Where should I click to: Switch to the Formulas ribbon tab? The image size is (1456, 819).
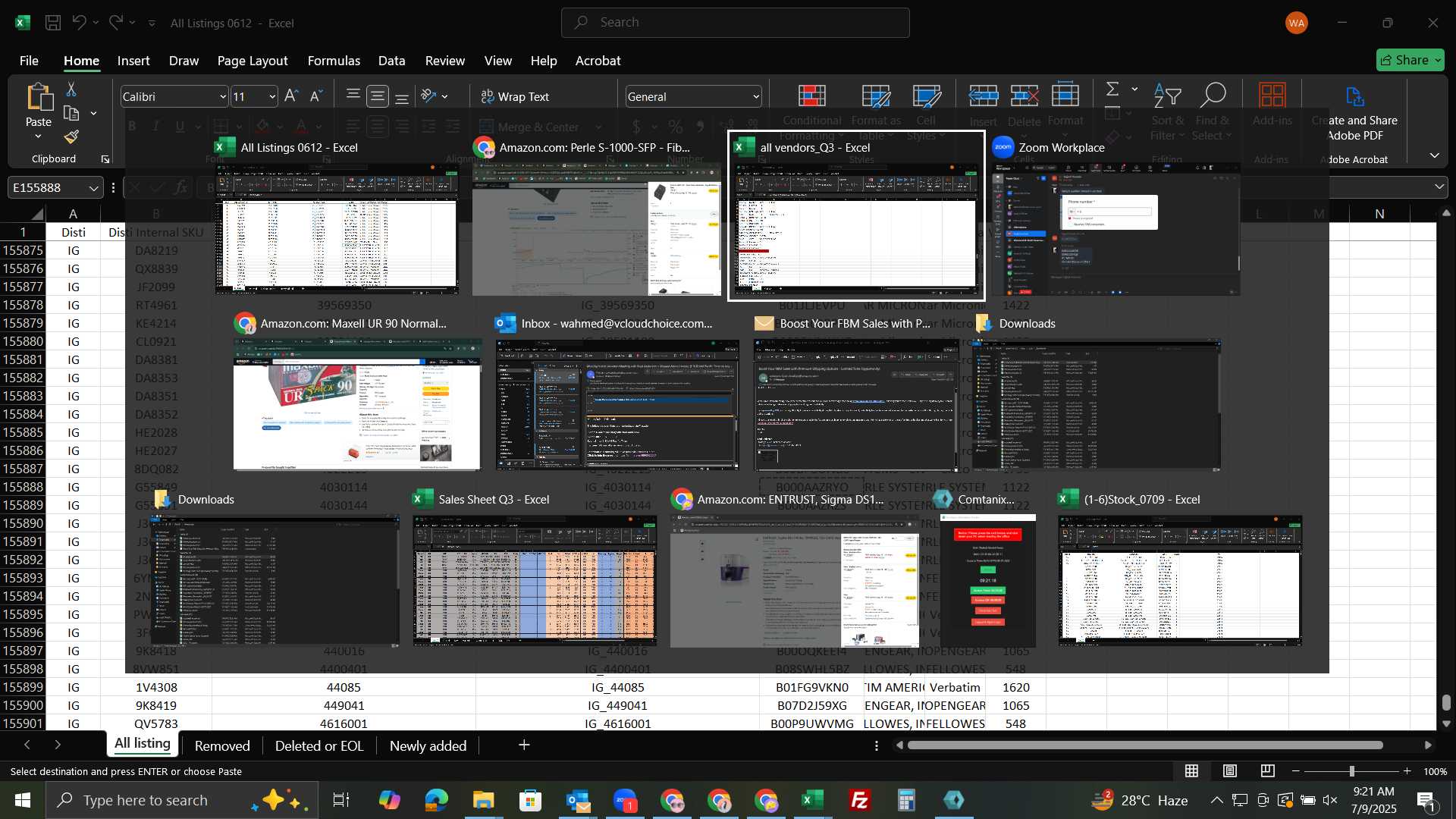[x=334, y=61]
